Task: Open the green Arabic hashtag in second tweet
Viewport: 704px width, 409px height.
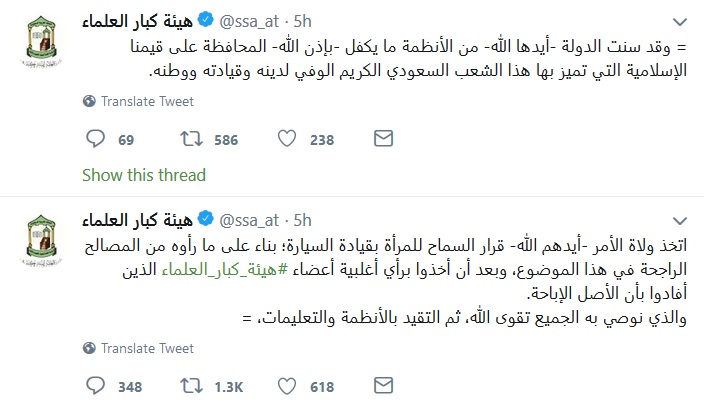Action: coord(224,269)
